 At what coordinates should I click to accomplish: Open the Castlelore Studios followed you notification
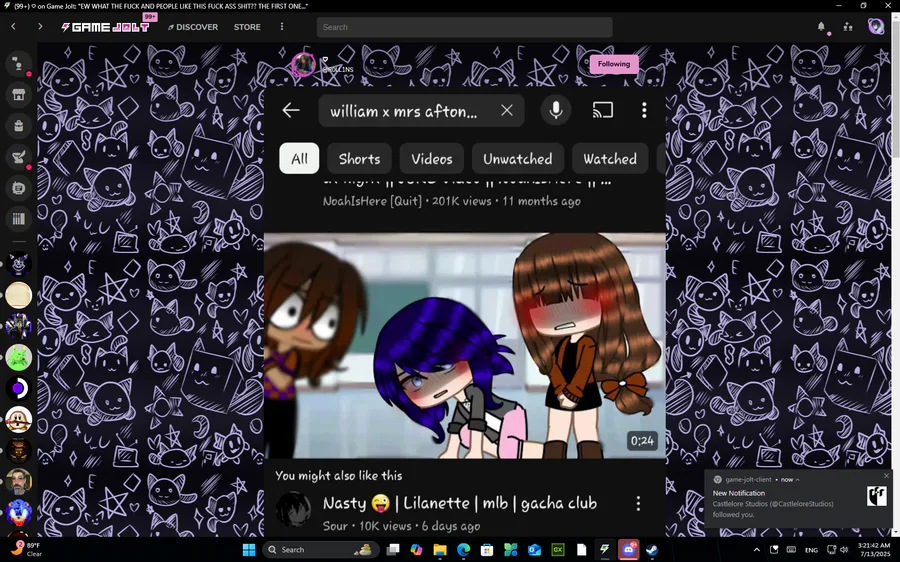tap(798, 498)
